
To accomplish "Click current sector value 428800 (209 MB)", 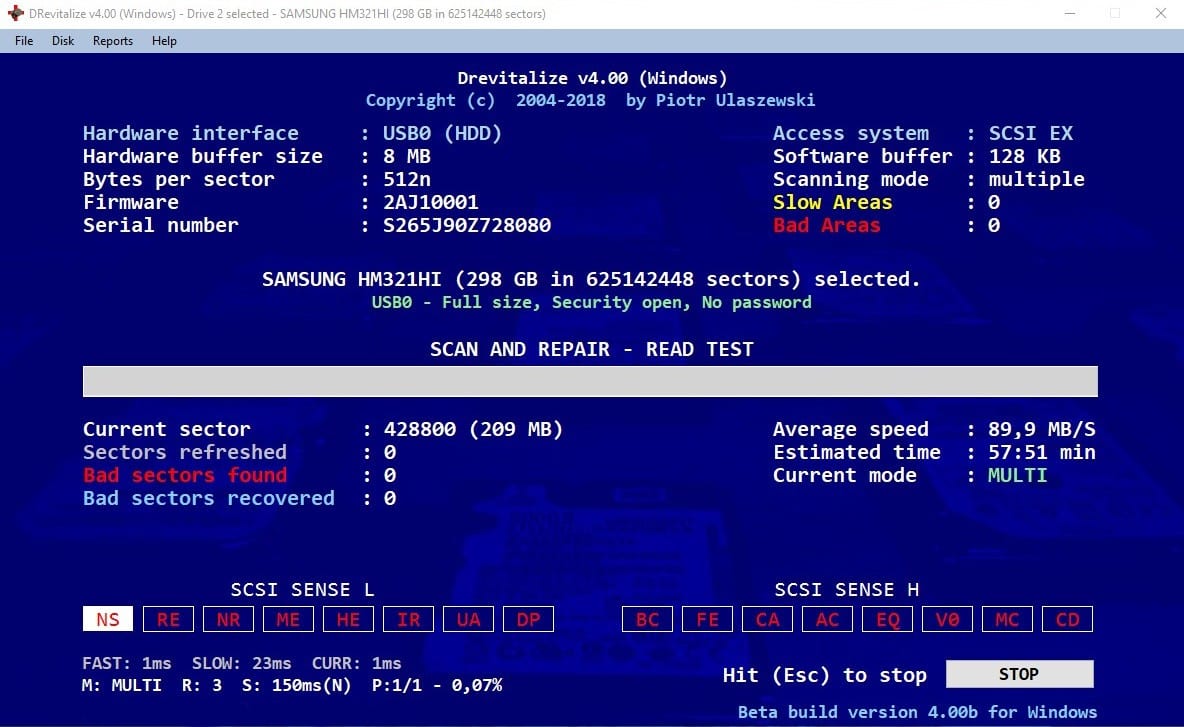I will pos(473,429).
